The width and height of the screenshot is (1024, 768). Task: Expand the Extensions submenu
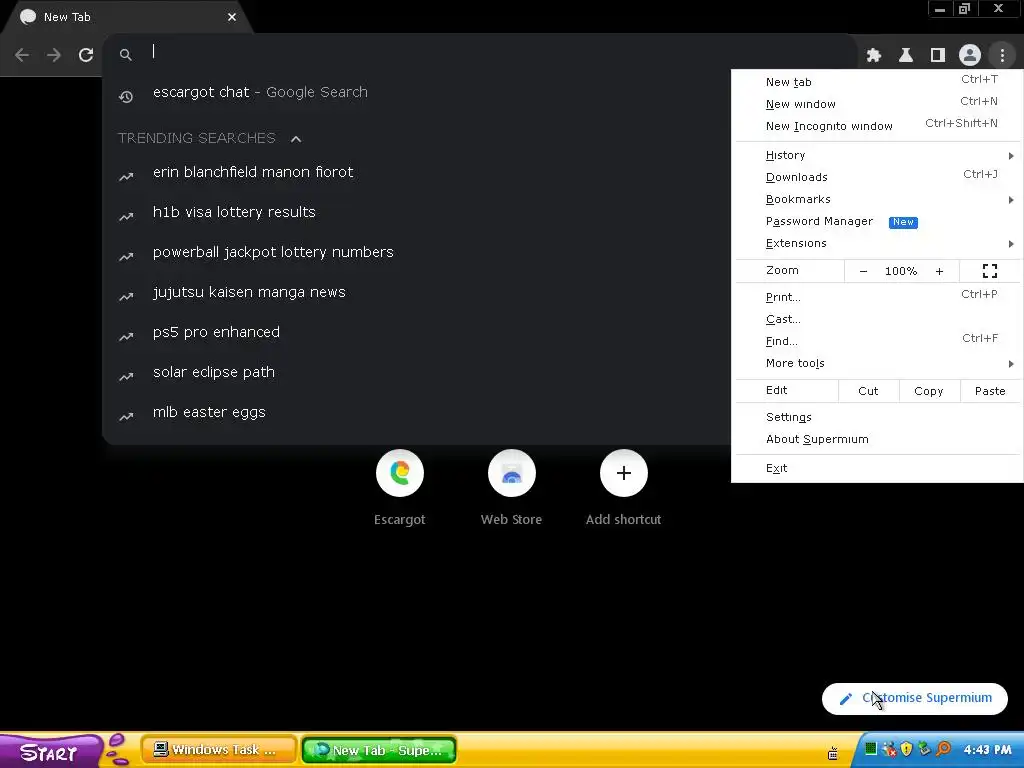[x=877, y=243]
